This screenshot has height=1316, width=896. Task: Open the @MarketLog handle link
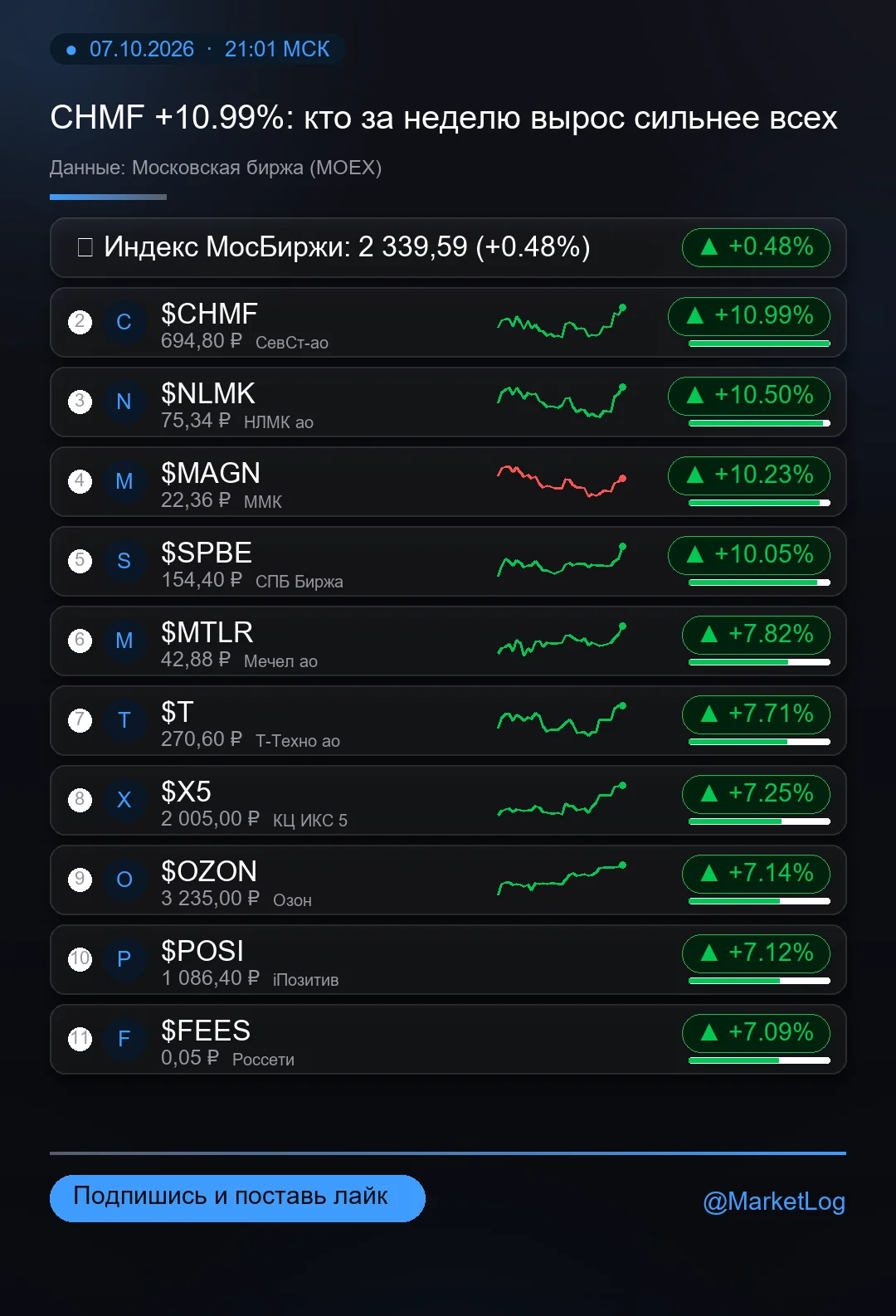[x=774, y=1201]
